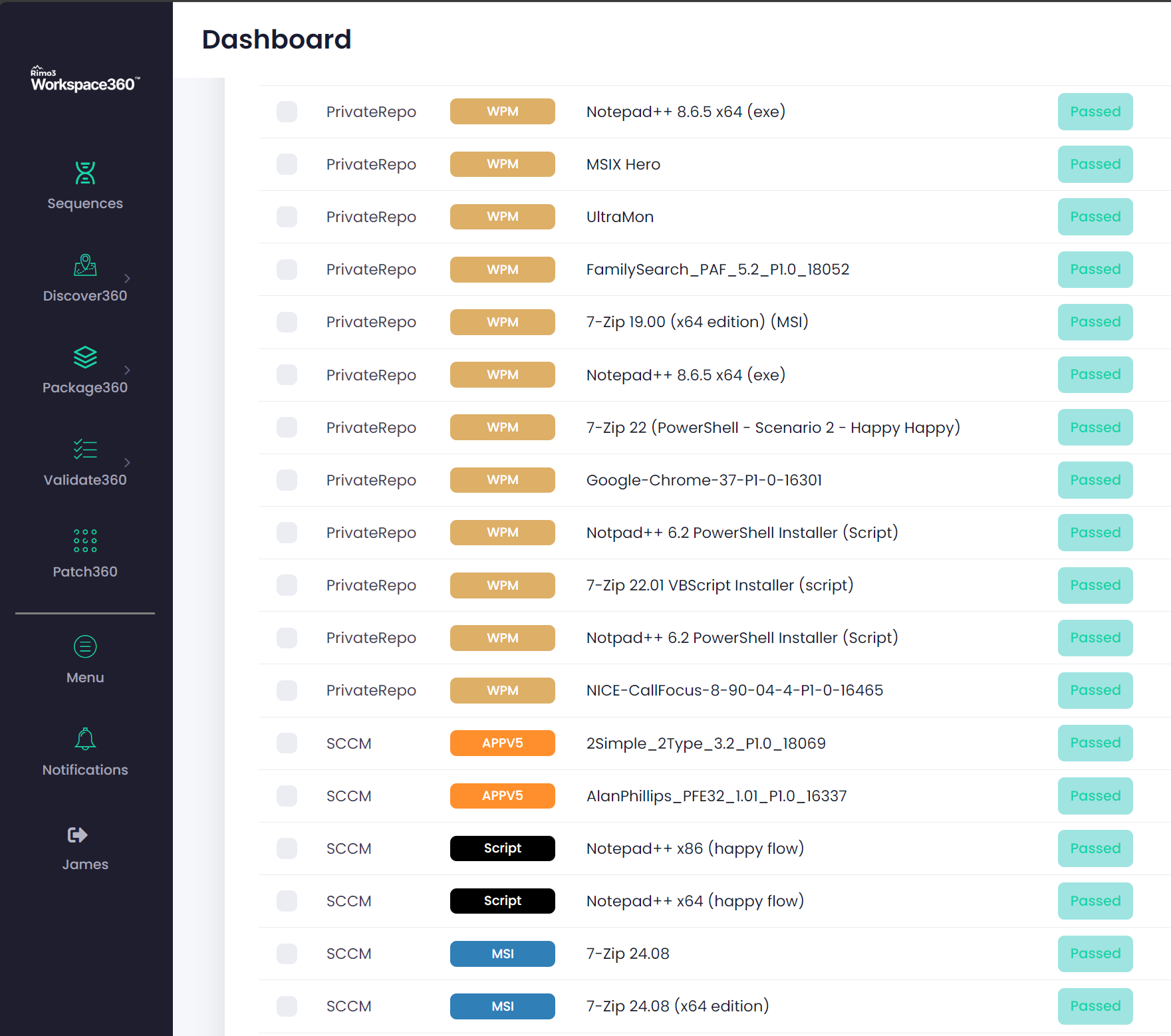This screenshot has height=1036, width=1171.
Task: Open the Menu circle icon
Action: coord(85,646)
